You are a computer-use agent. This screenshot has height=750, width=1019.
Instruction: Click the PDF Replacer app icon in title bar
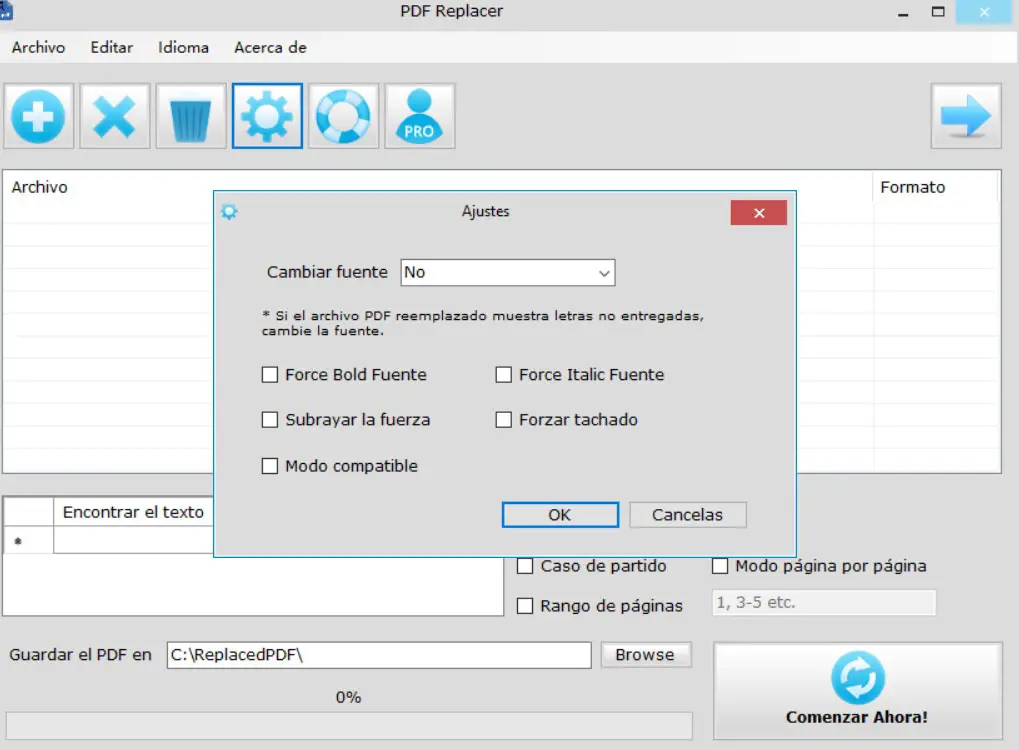6,10
